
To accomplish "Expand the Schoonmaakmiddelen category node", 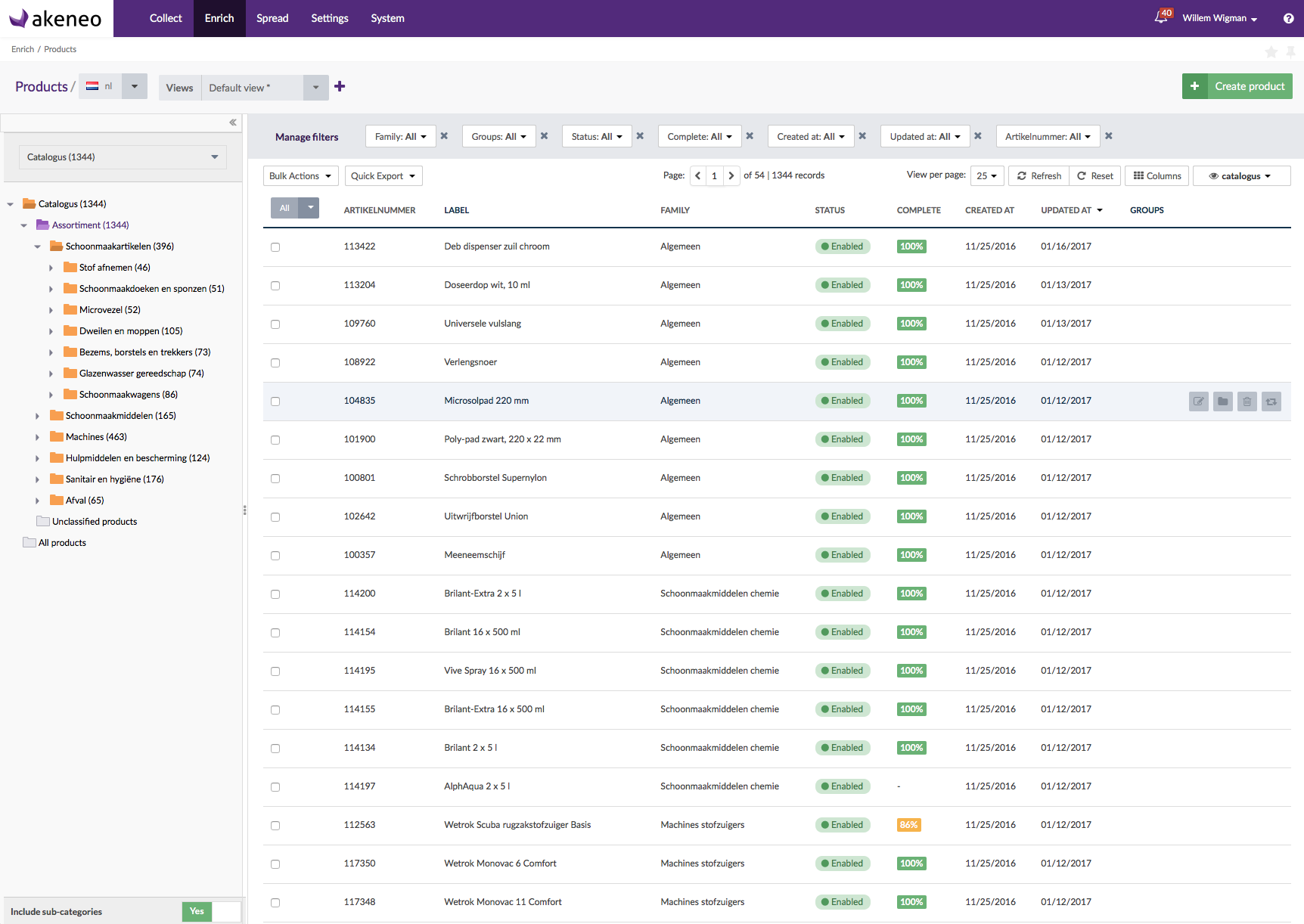I will coord(37,416).
